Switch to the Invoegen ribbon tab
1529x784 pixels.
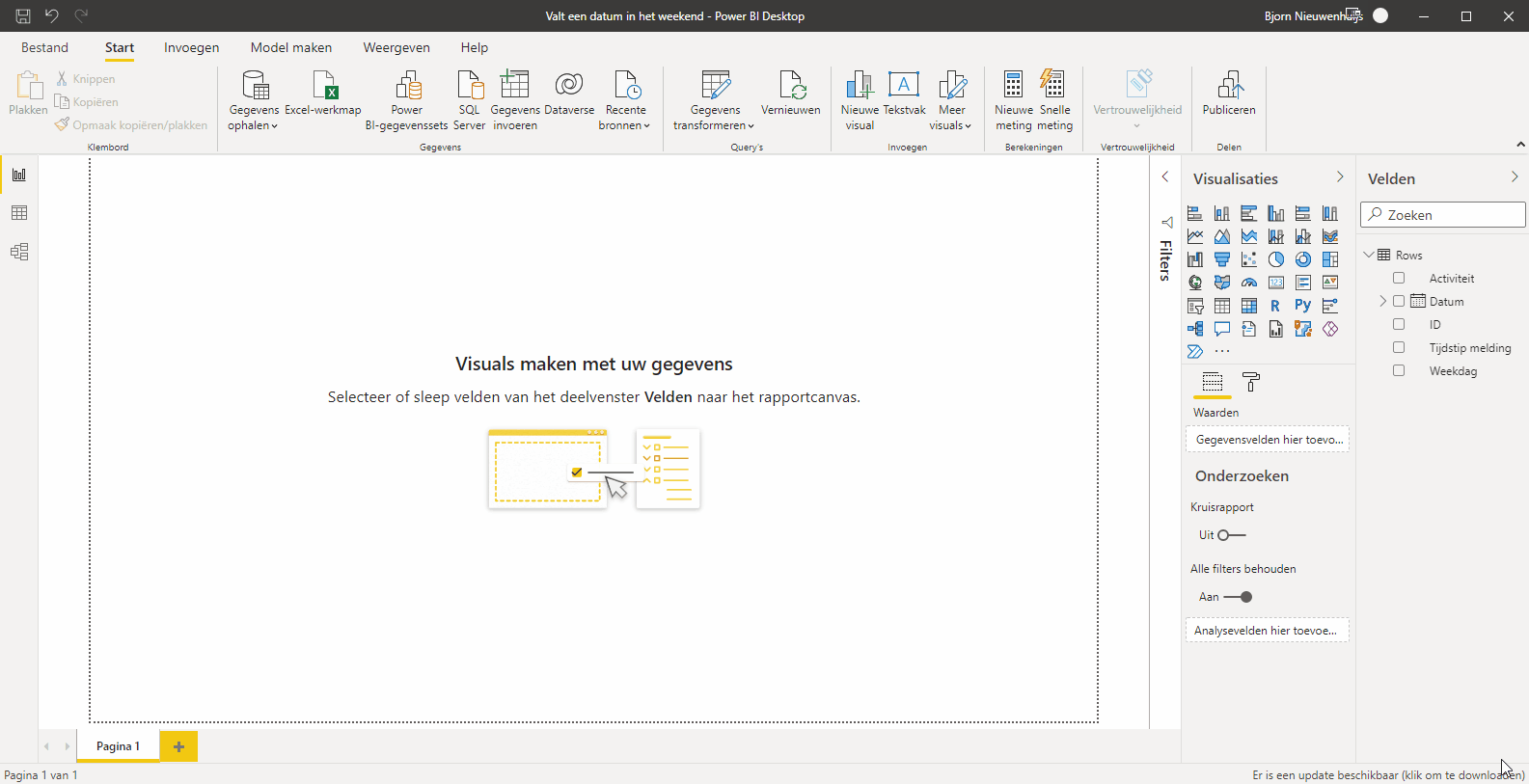(x=192, y=47)
